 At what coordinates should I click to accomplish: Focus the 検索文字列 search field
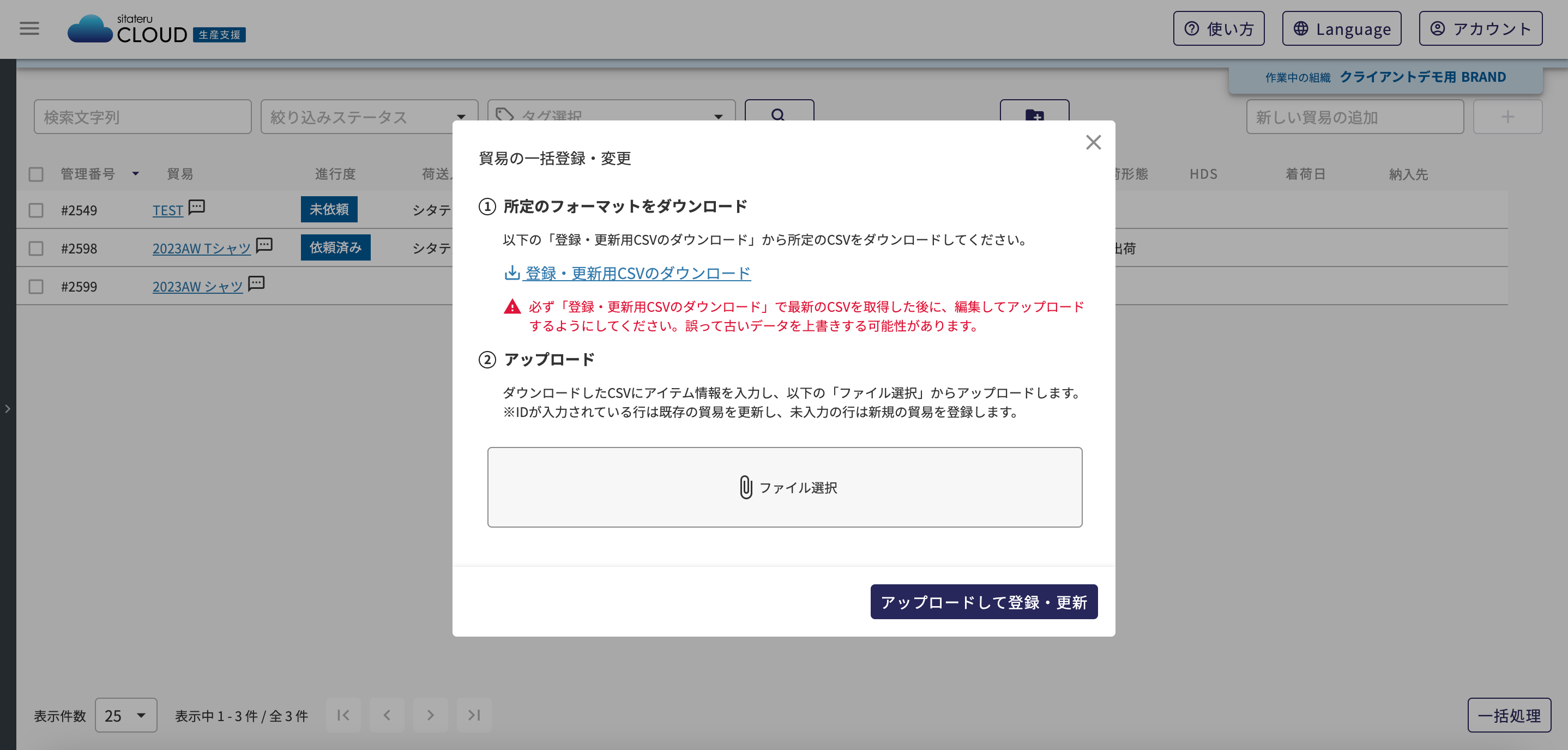tap(142, 117)
